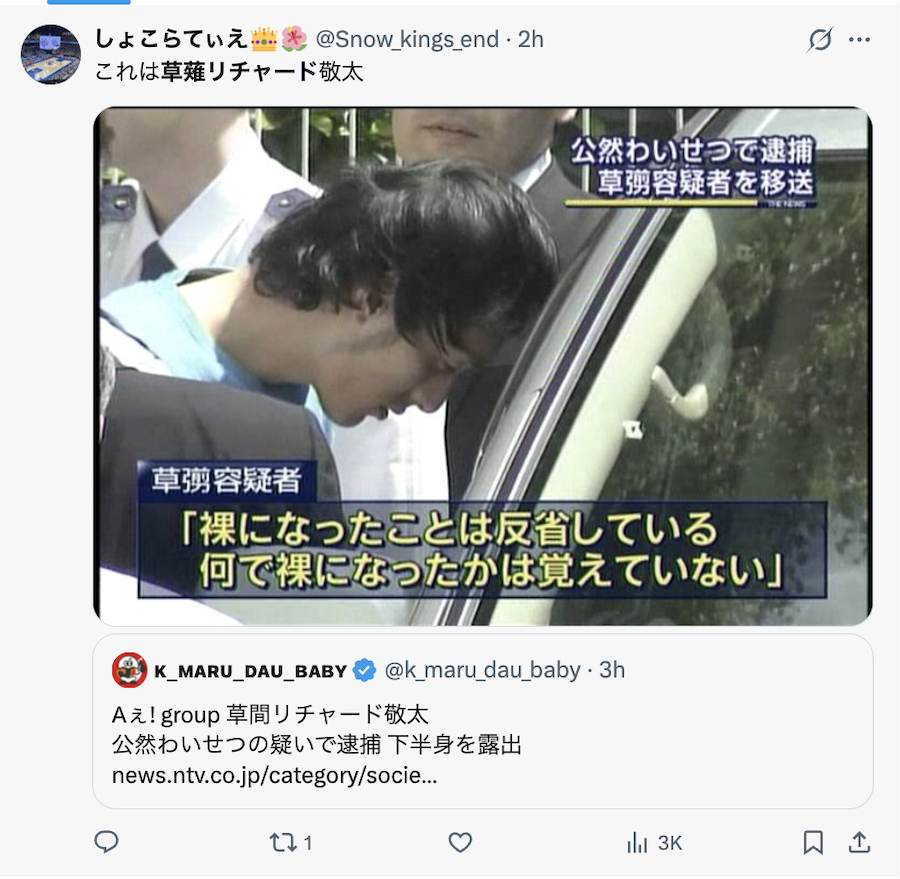
Task: Click the tweet text これは草薙リチャード敬太
Action: pos(229,72)
